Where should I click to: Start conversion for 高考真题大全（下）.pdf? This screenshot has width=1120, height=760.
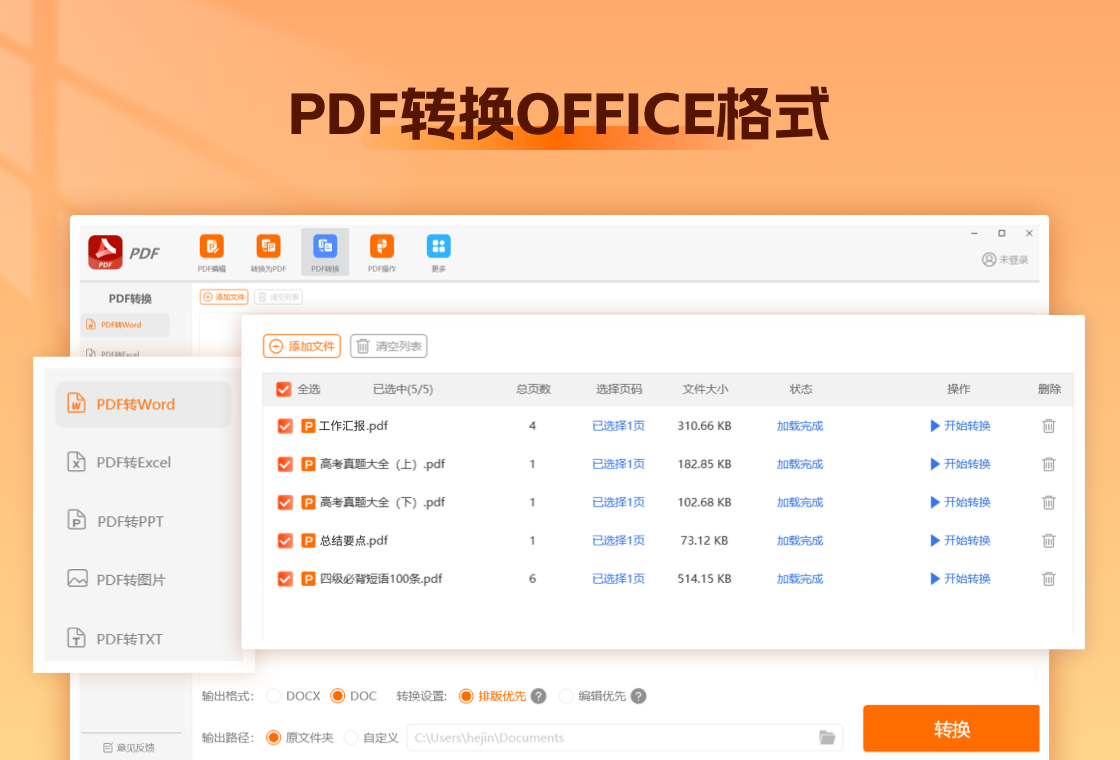[961, 502]
